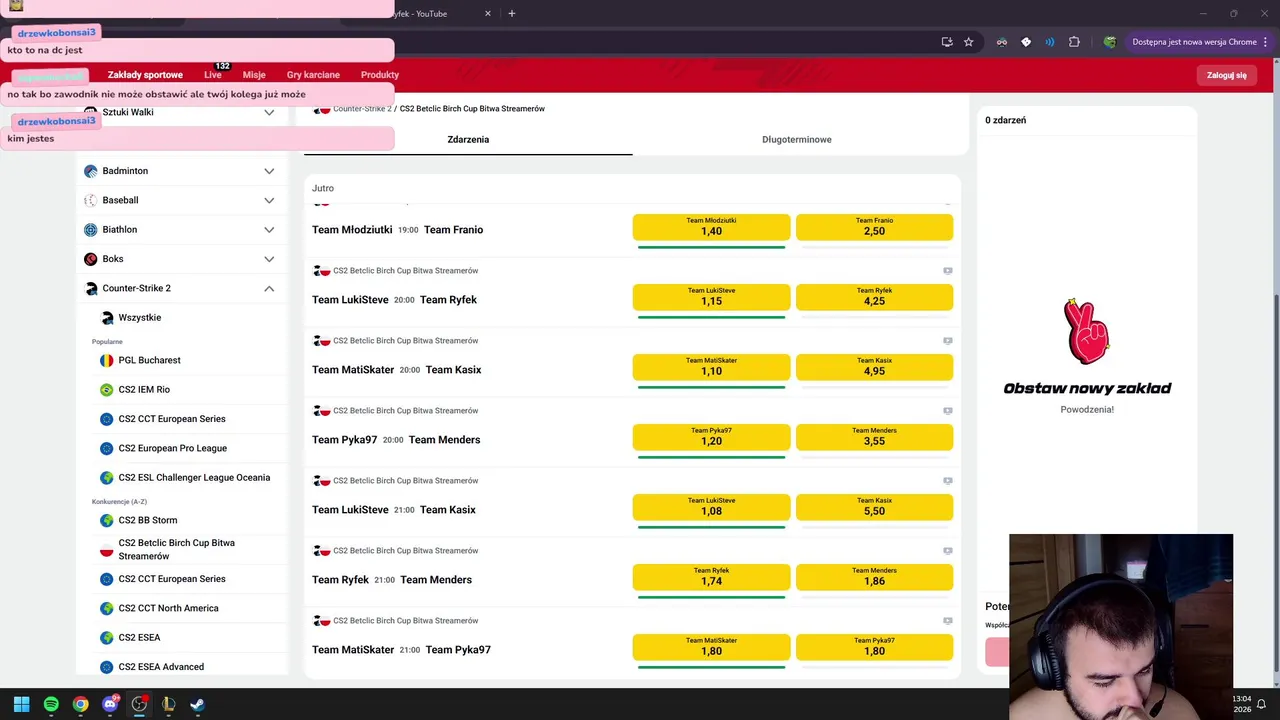Click the Biathlon sport icon
This screenshot has height=720, width=1280.
click(91, 229)
